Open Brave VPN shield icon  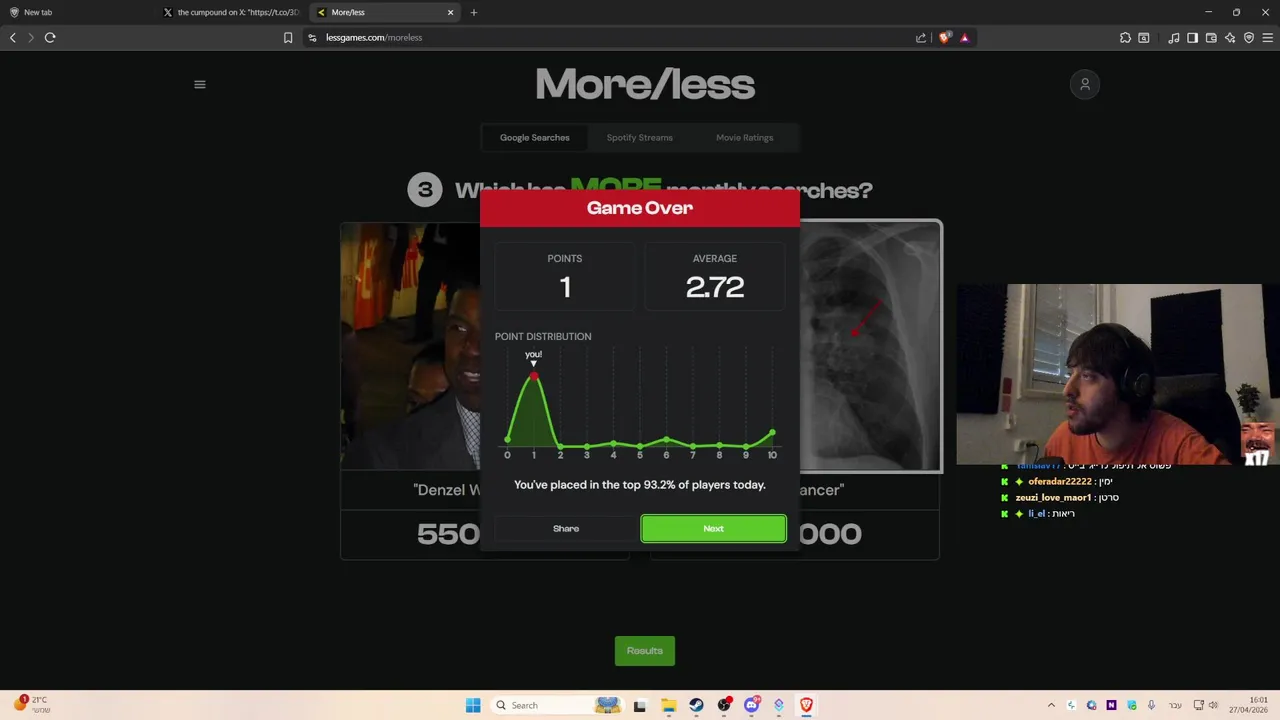point(1249,37)
